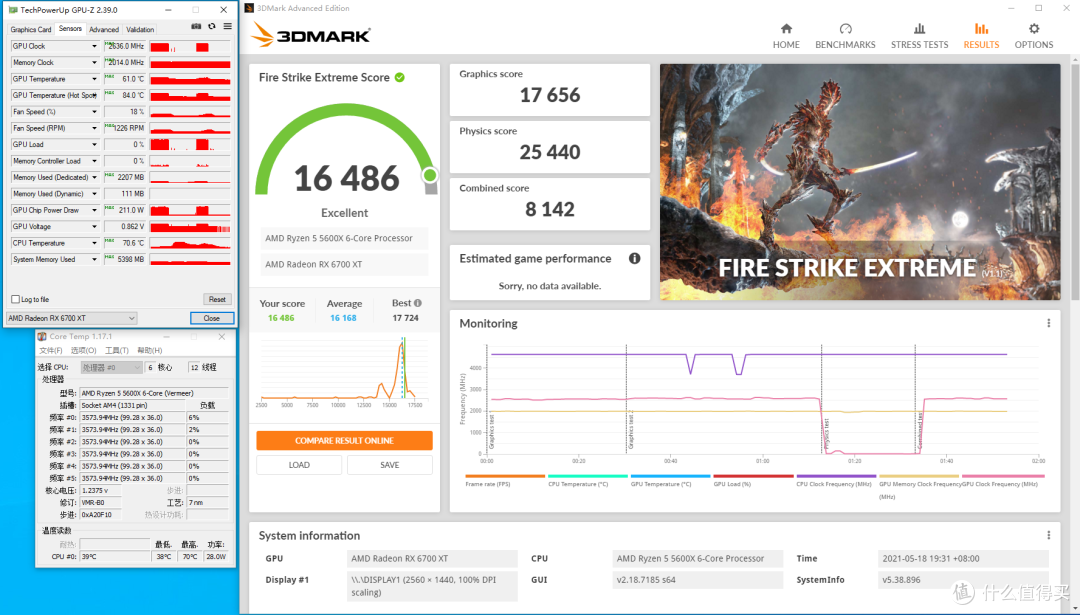Viewport: 1080px width, 615px height.
Task: Switch to Graphics Card tab in GPU-Z
Action: pos(31,30)
